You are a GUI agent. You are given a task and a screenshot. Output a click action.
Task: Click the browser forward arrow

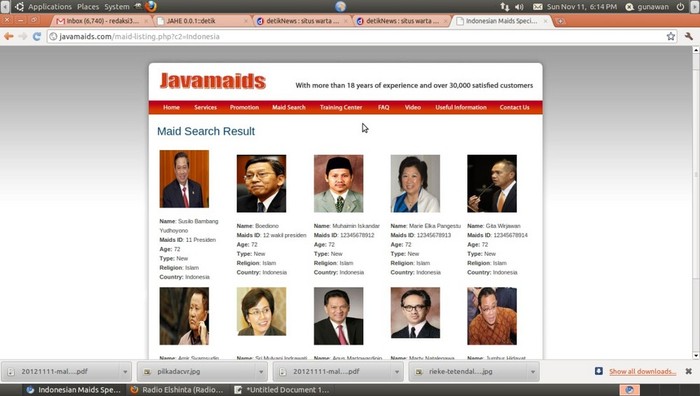[x=23, y=37]
